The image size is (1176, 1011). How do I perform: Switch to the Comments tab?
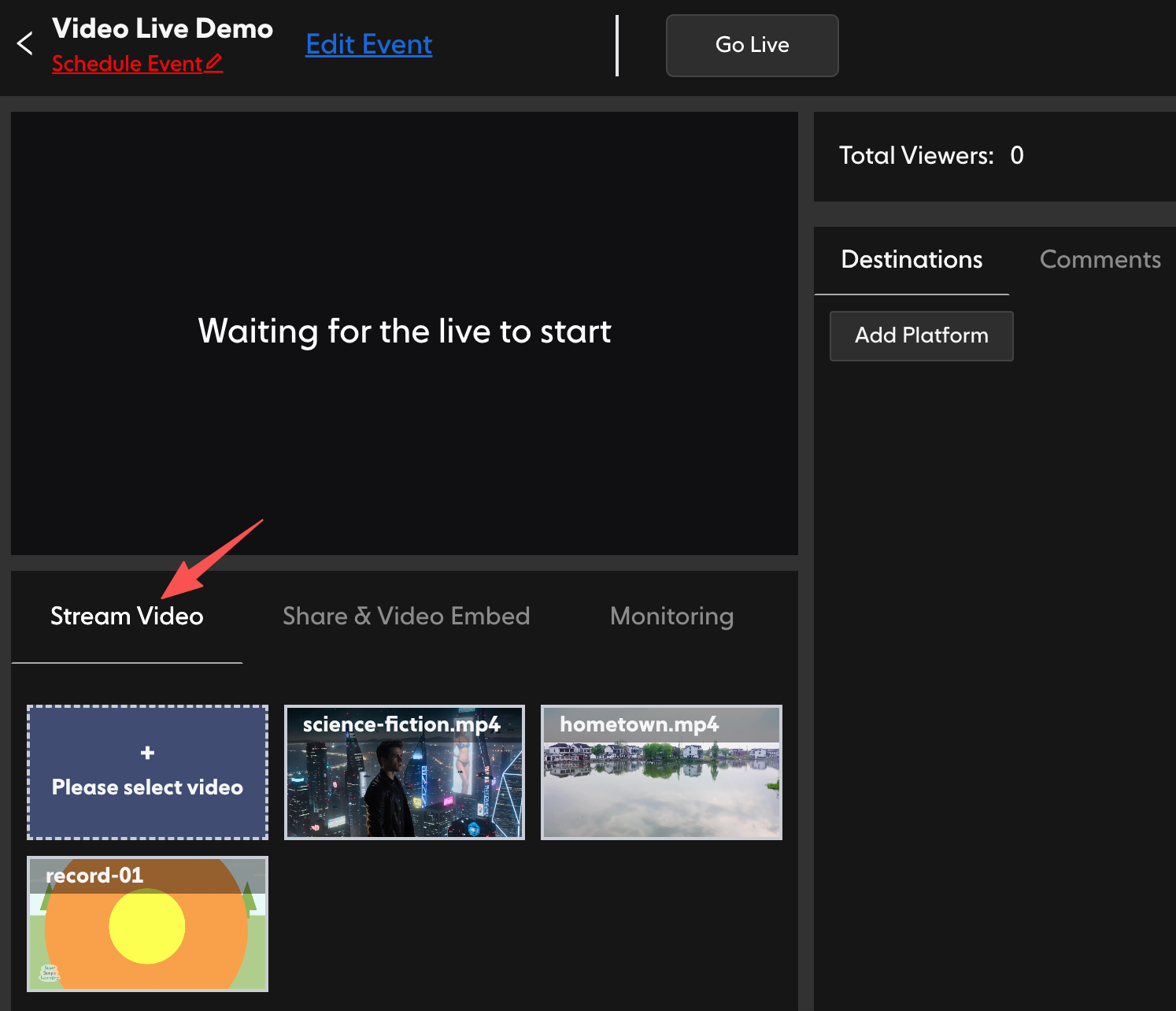click(x=1100, y=260)
